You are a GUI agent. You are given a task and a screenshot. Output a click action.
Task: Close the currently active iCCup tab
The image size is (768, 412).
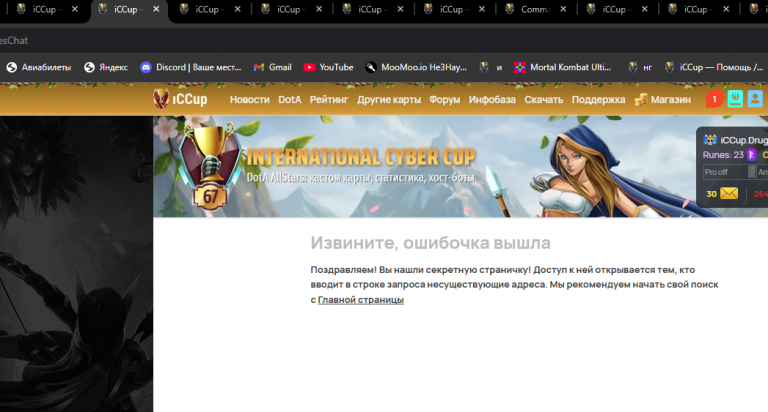click(156, 9)
